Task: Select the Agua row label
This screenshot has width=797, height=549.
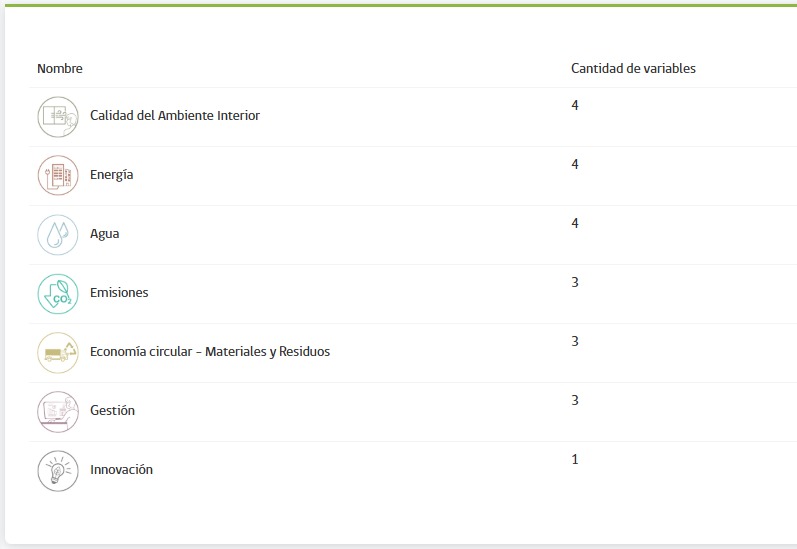Action: (x=104, y=234)
